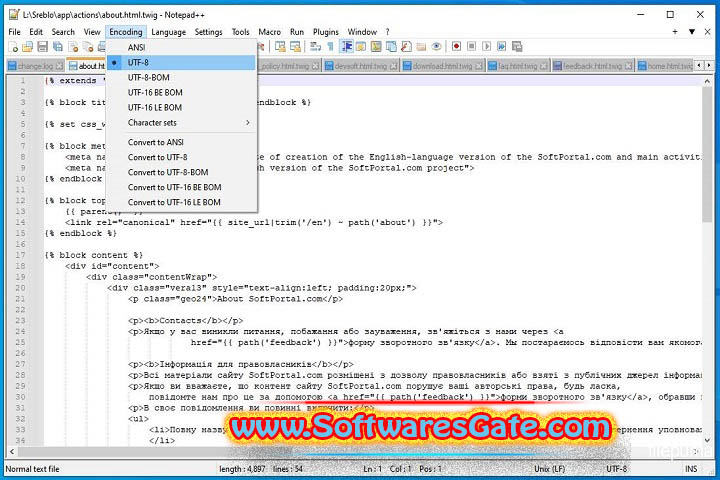Click horizontal scrollbar left arrow
Screen dimensions: 720x480
click(x=11, y=452)
